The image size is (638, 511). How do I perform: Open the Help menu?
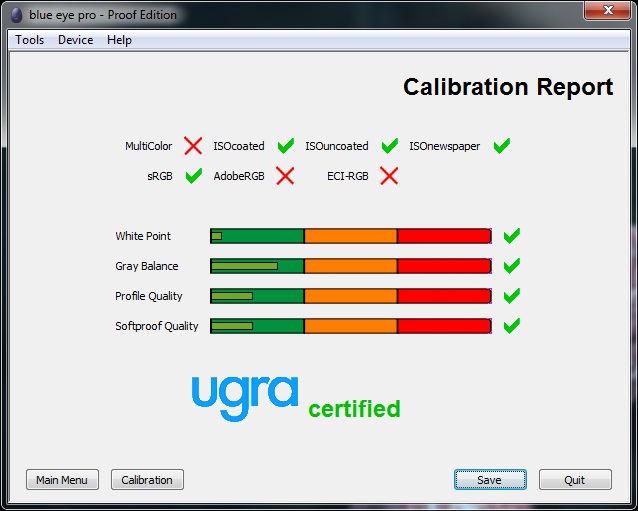click(119, 40)
